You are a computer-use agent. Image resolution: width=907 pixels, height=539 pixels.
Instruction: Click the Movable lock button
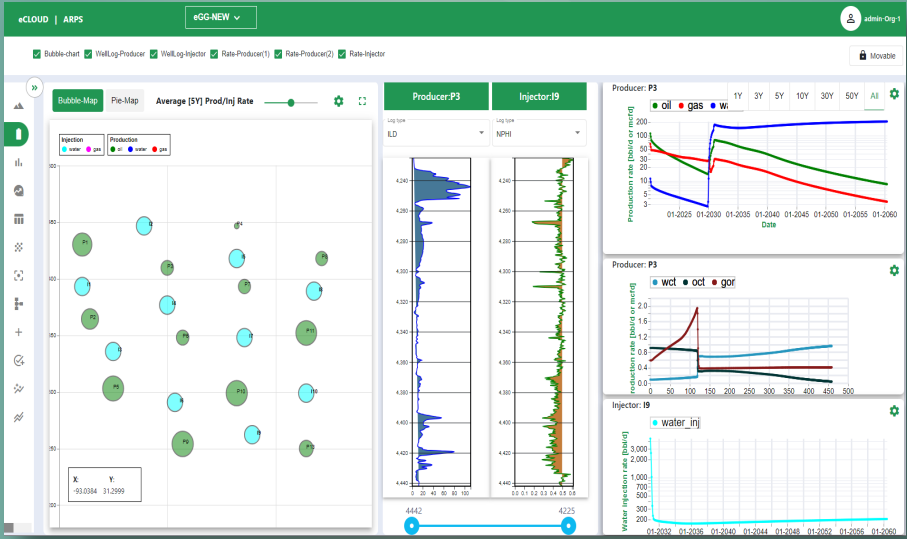[x=876, y=56]
